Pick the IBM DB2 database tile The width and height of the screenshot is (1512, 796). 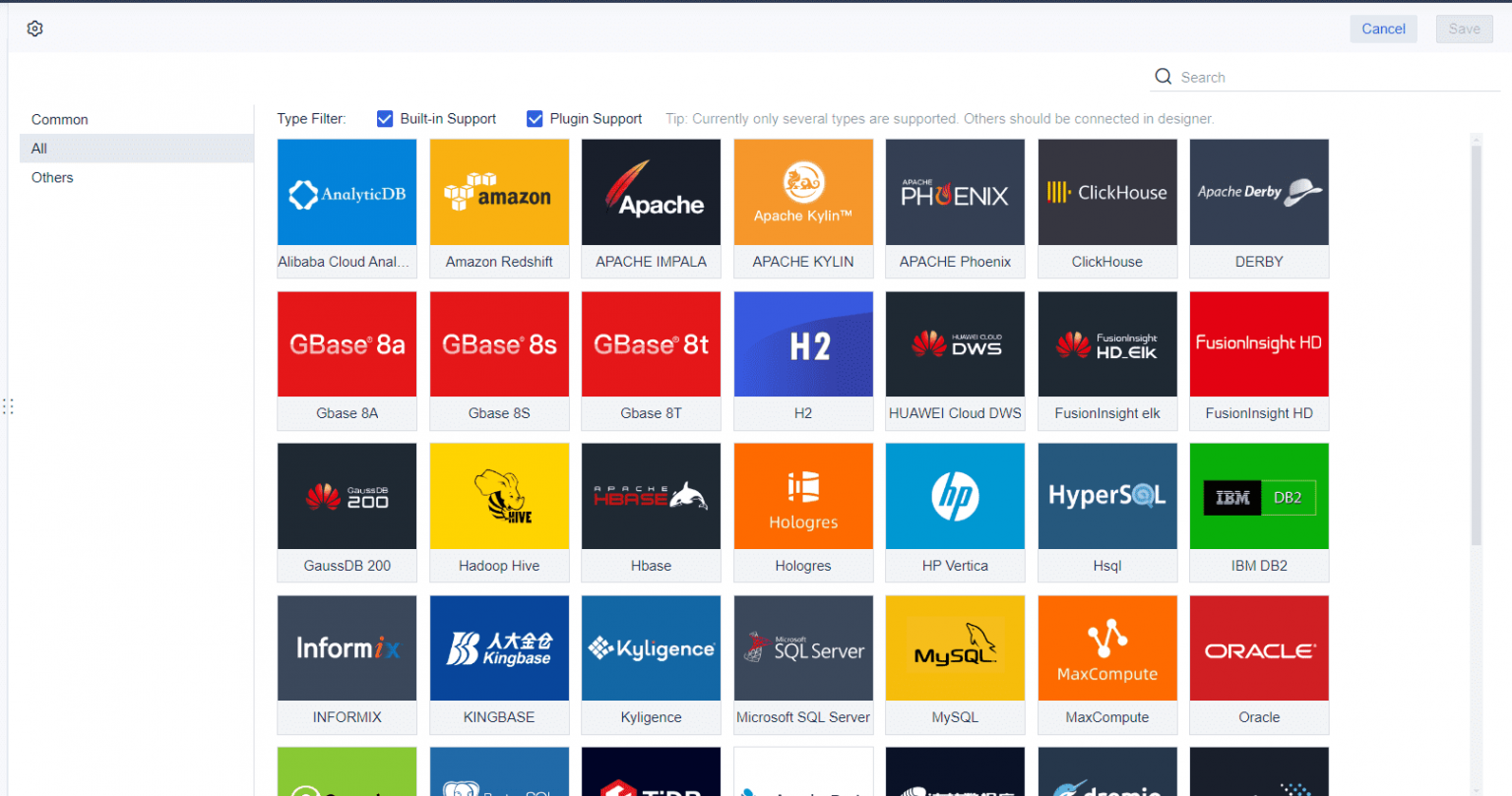[1259, 512]
